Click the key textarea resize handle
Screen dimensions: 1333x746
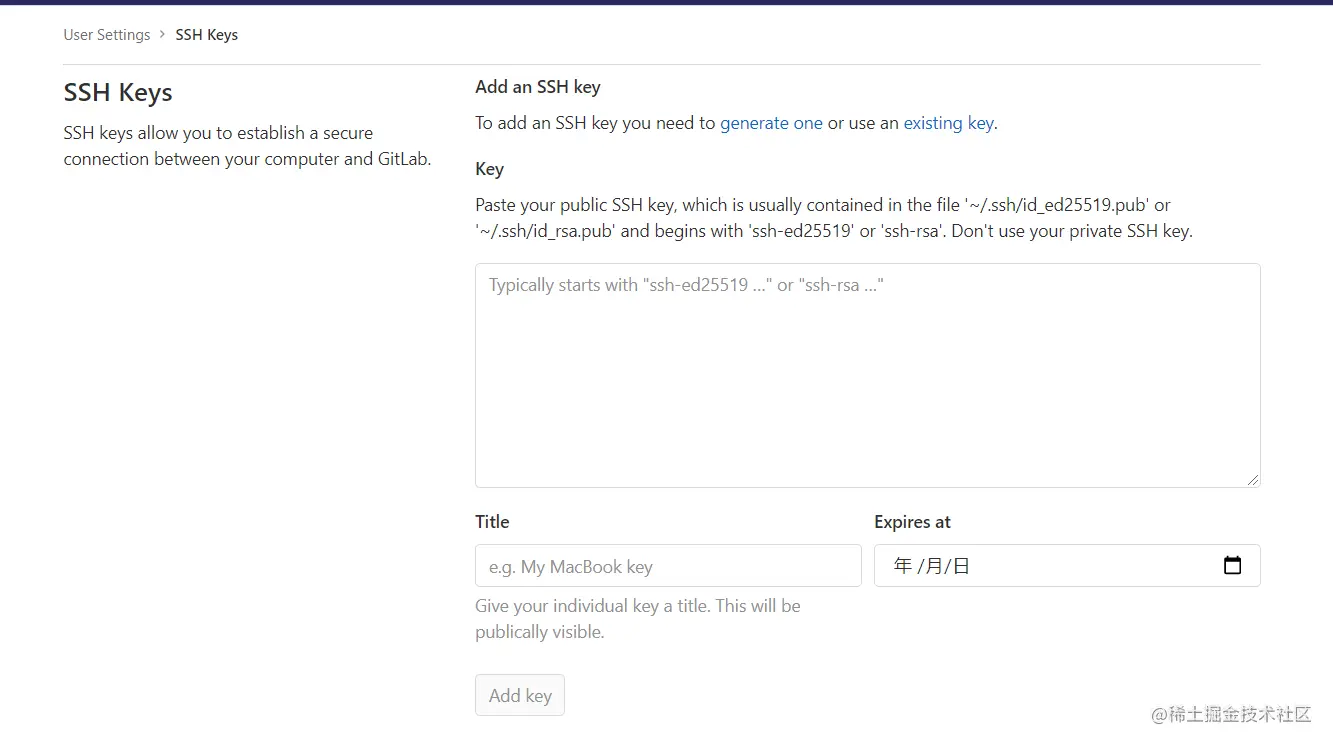1253,480
